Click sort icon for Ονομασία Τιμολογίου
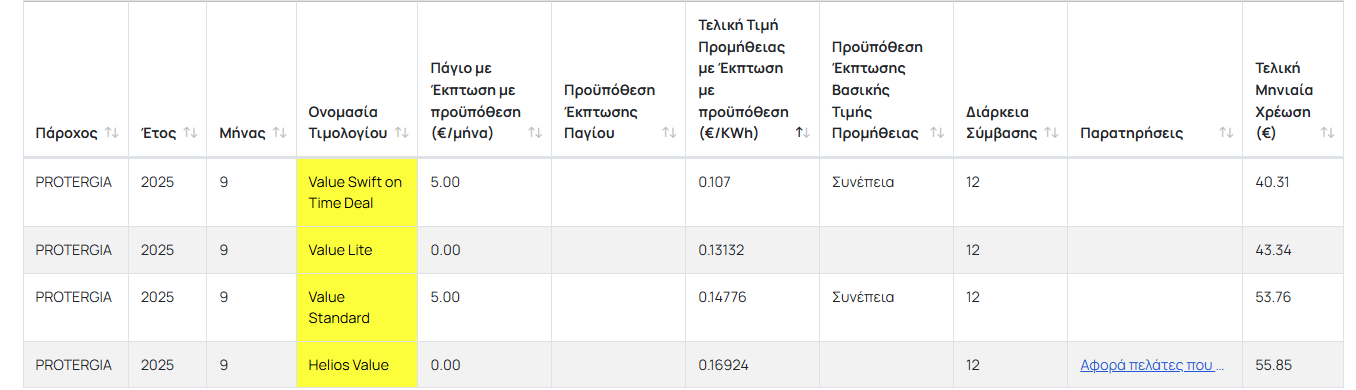This screenshot has height=390, width=1356. [x=401, y=133]
